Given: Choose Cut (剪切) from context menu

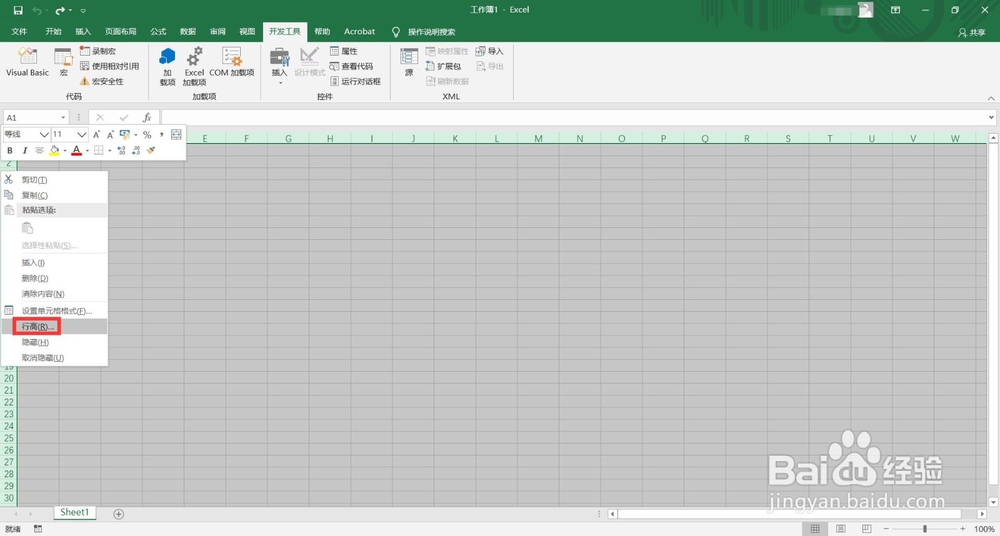Looking at the screenshot, I should click(54, 180).
